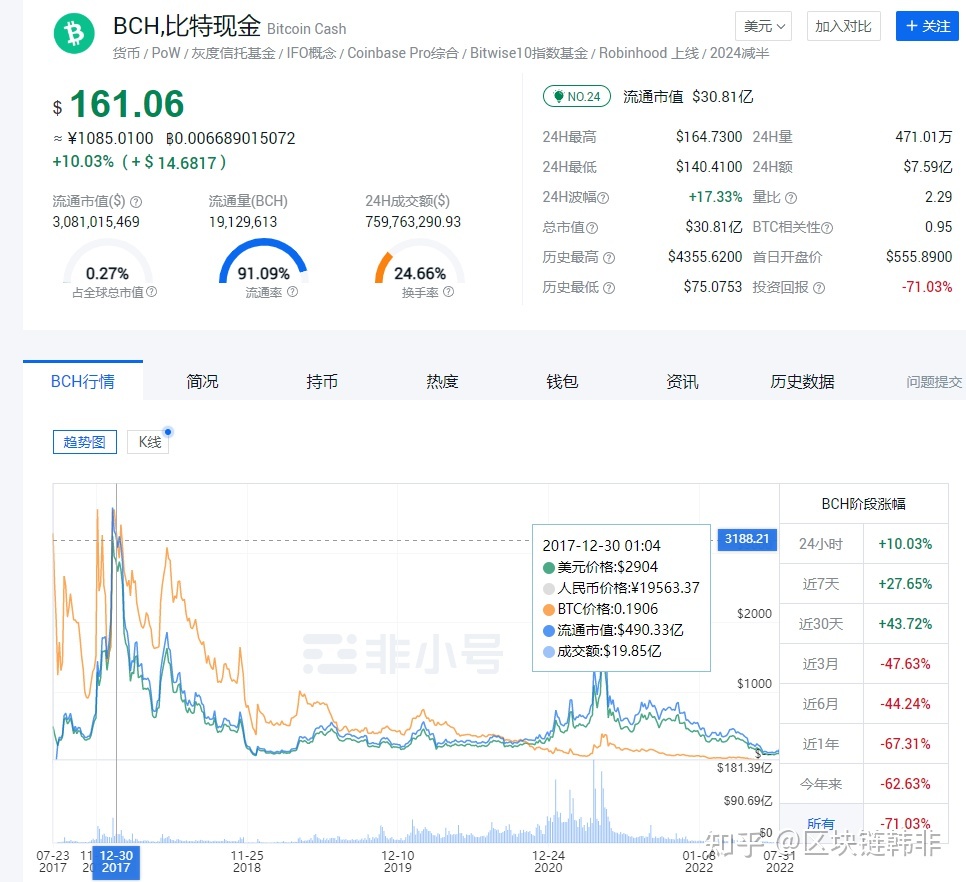The height and width of the screenshot is (882, 966).
Task: Click help icon next to 总市值
Action: [x=592, y=228]
